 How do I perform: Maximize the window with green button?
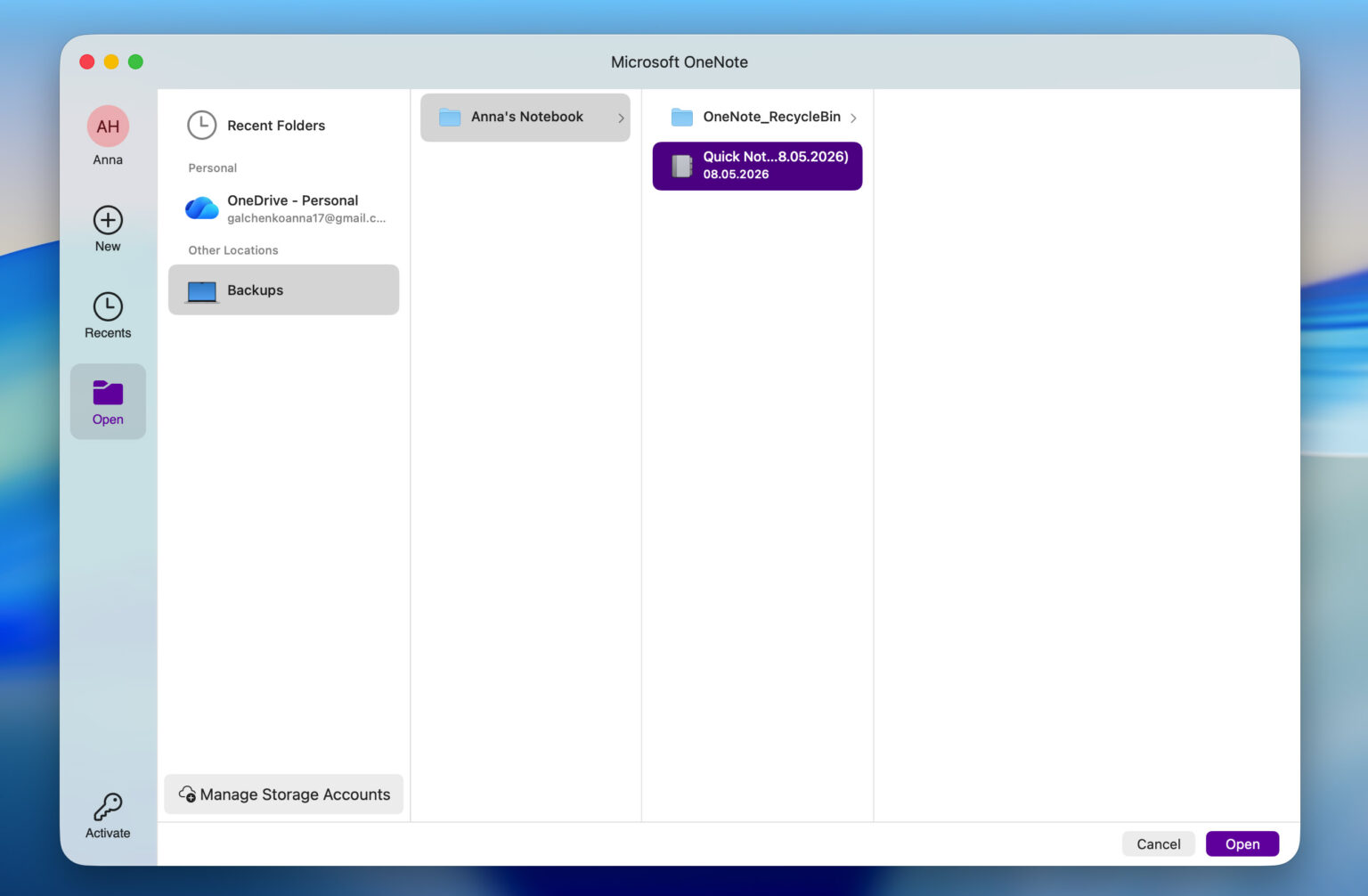coord(135,61)
